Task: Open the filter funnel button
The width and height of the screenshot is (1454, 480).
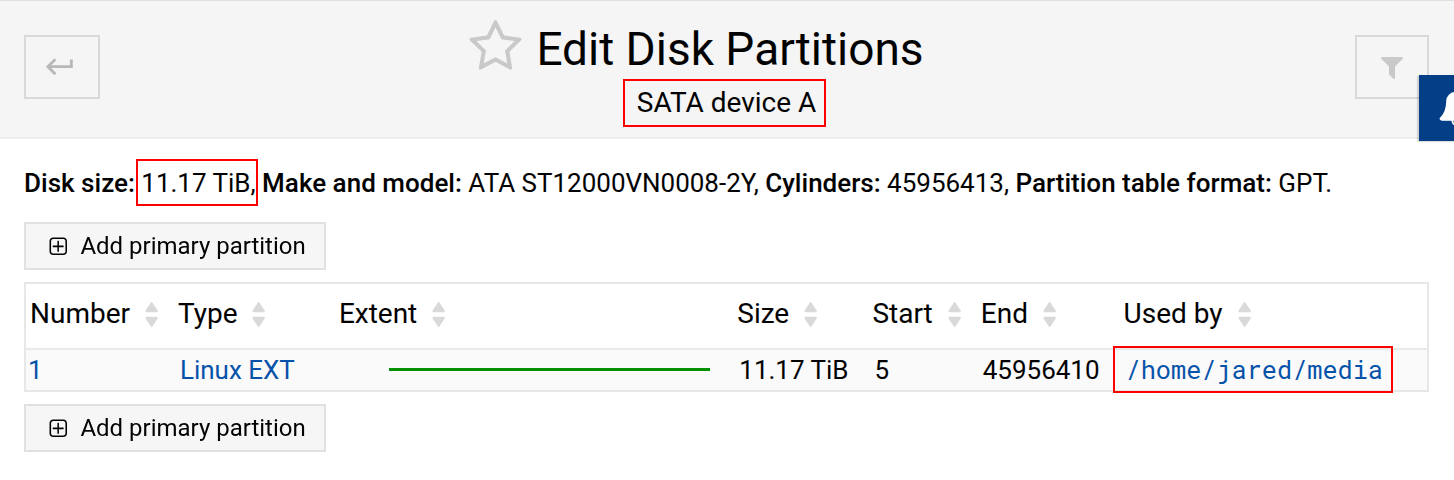Action: pos(1391,67)
